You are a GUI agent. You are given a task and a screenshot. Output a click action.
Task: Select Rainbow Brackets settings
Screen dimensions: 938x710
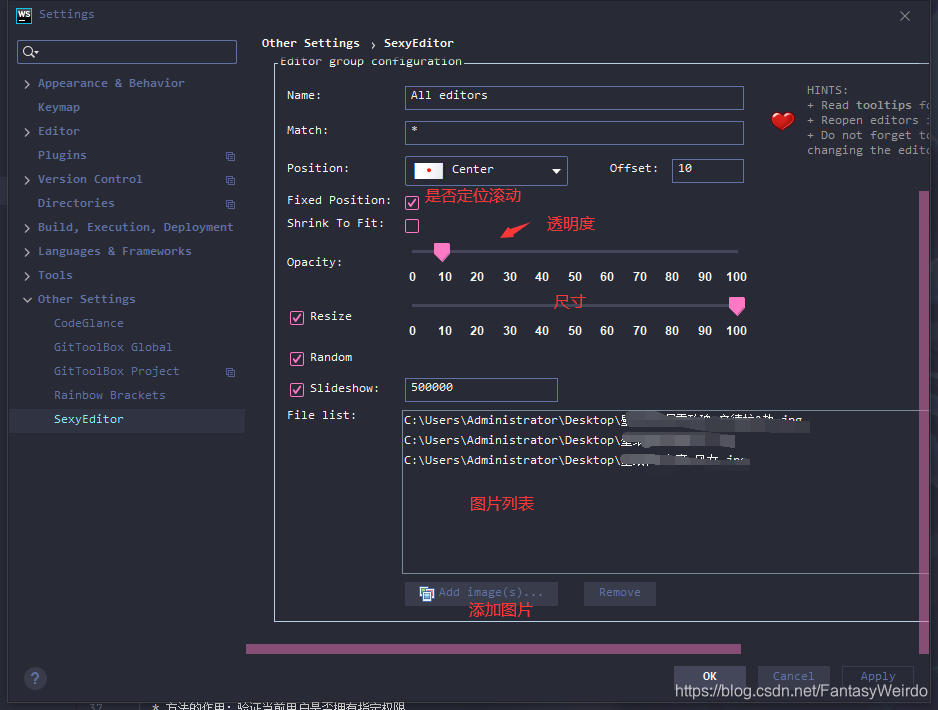[x=109, y=395]
